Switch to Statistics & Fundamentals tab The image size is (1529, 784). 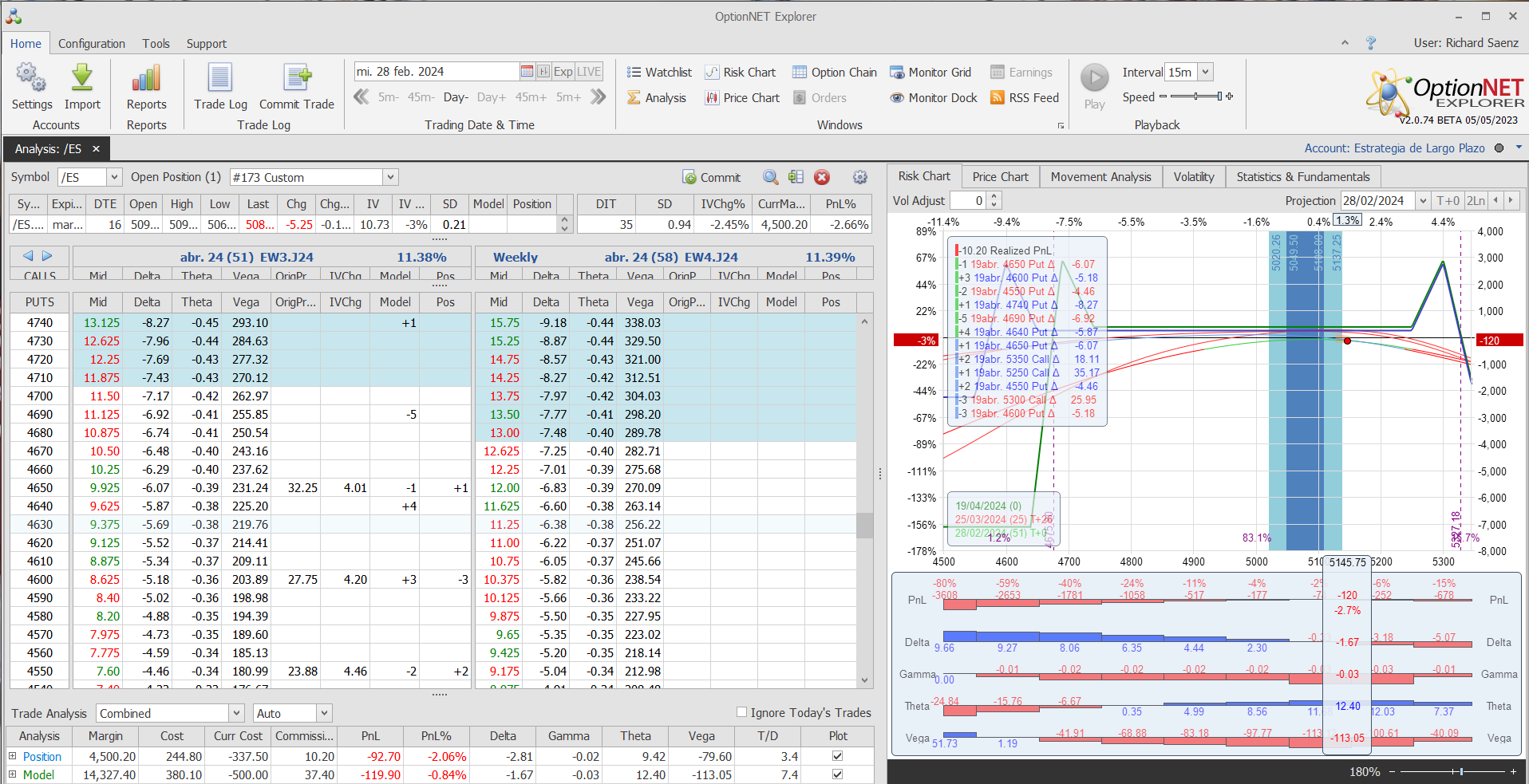tap(1303, 177)
